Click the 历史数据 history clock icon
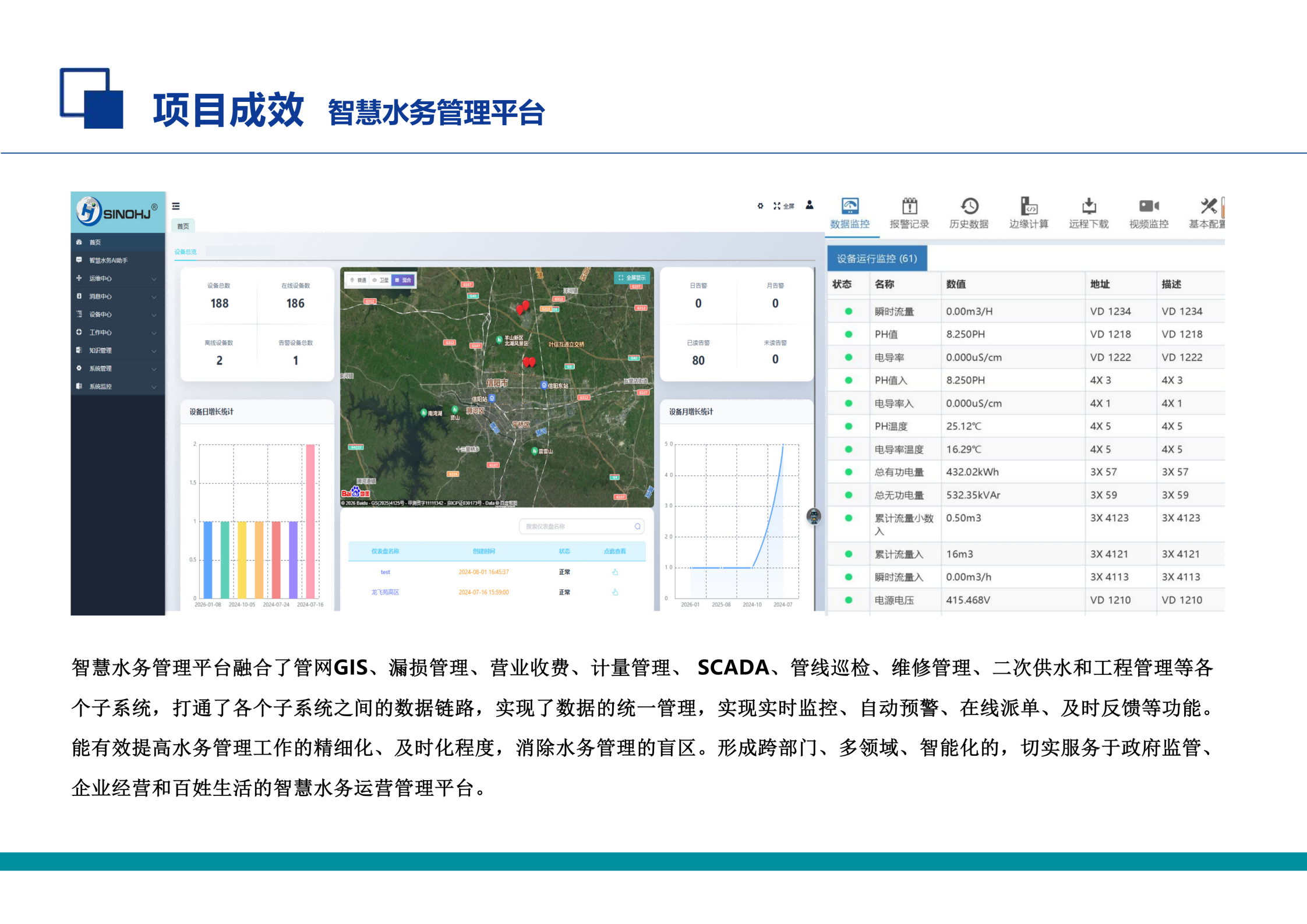The width and height of the screenshot is (1307, 924). point(969,207)
